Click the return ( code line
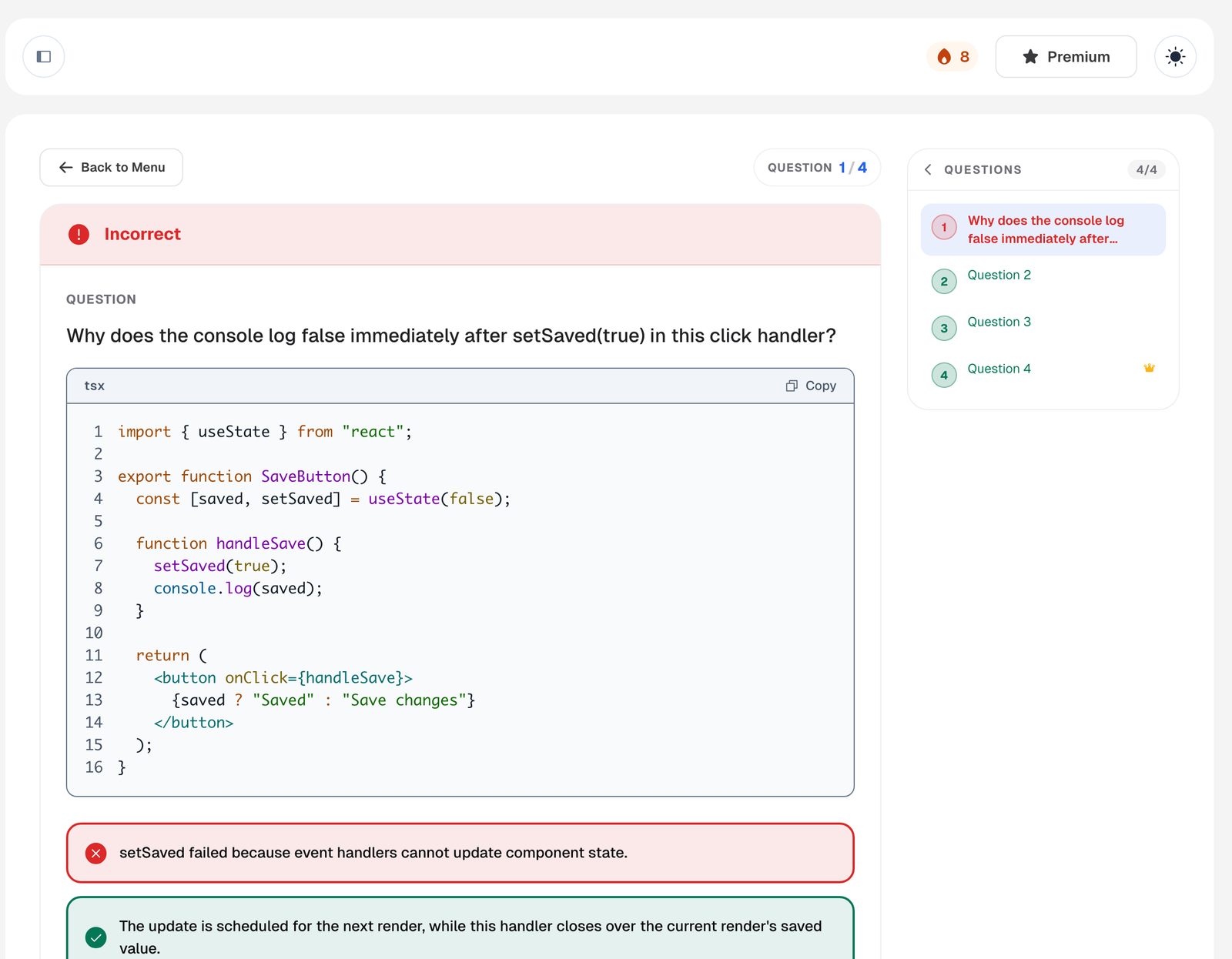The height and width of the screenshot is (959, 1232). (x=172, y=655)
